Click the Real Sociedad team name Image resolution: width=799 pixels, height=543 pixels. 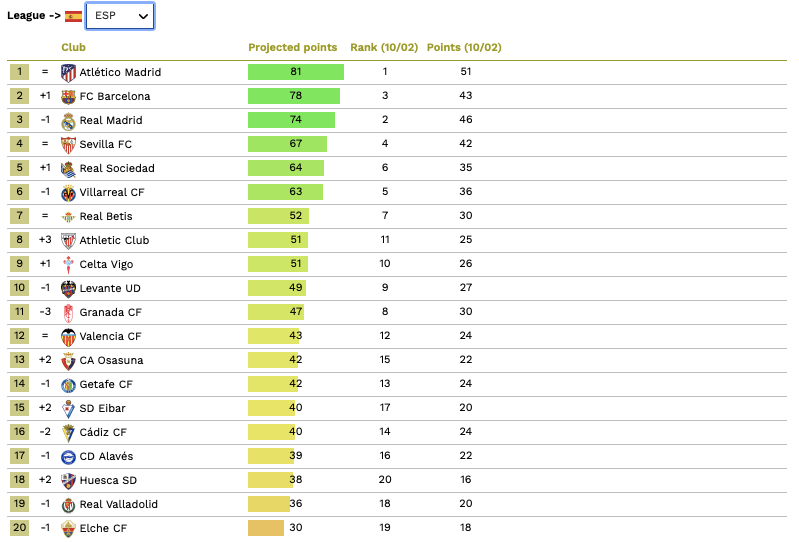coord(117,169)
